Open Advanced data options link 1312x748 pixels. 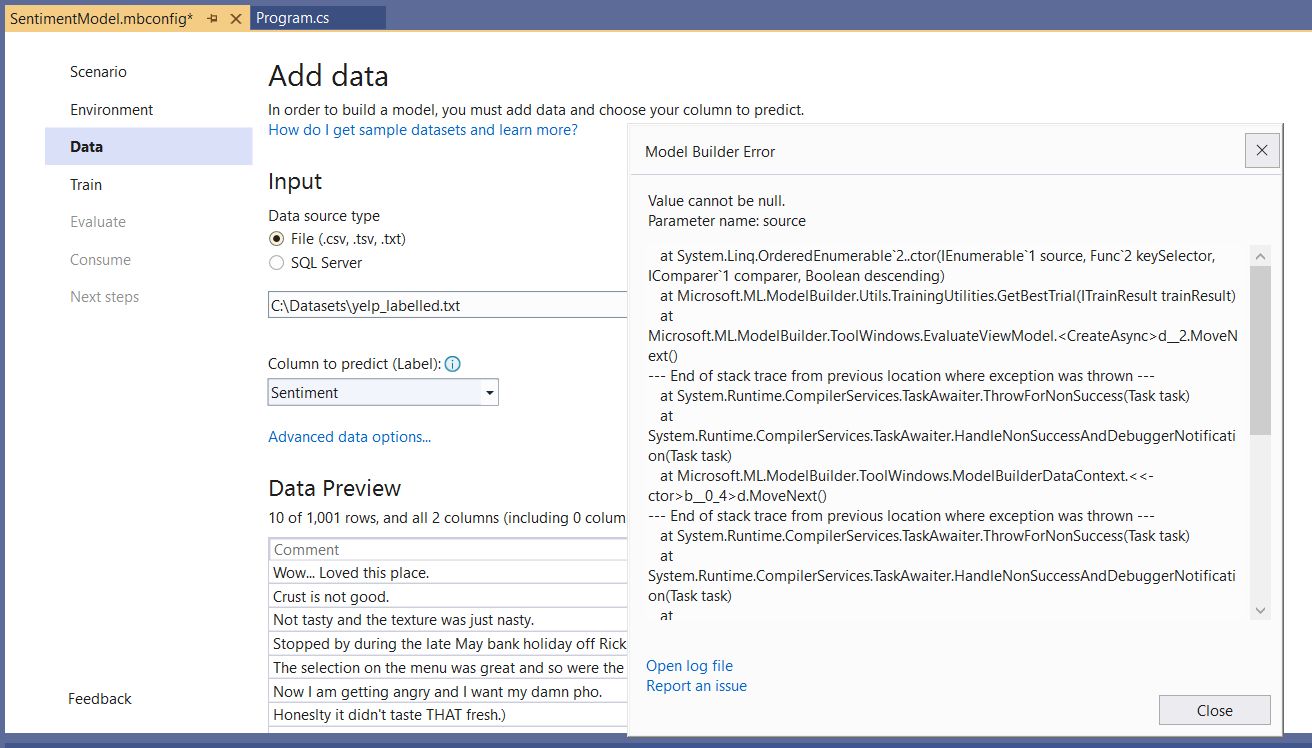coord(350,437)
